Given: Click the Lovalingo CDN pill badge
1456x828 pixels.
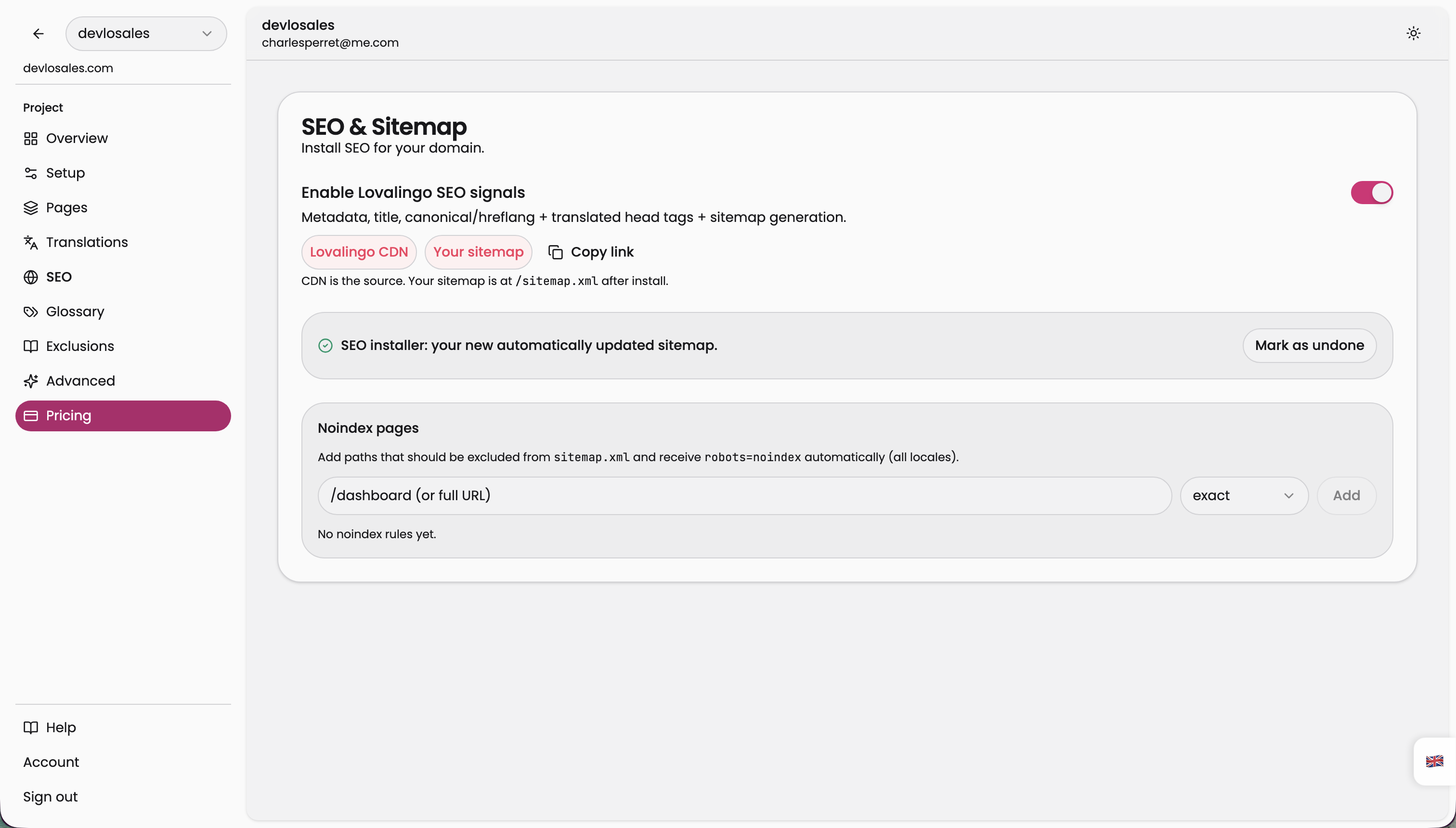Looking at the screenshot, I should click(x=359, y=251).
